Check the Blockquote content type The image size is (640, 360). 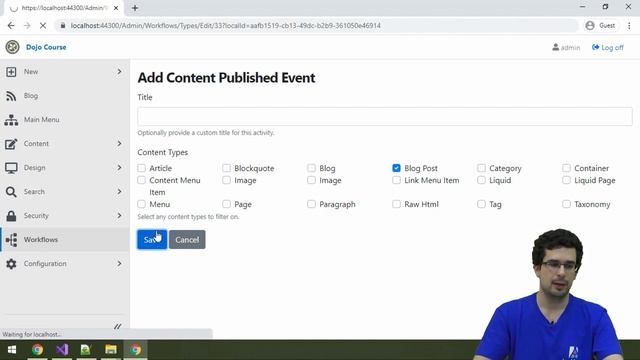(227, 168)
